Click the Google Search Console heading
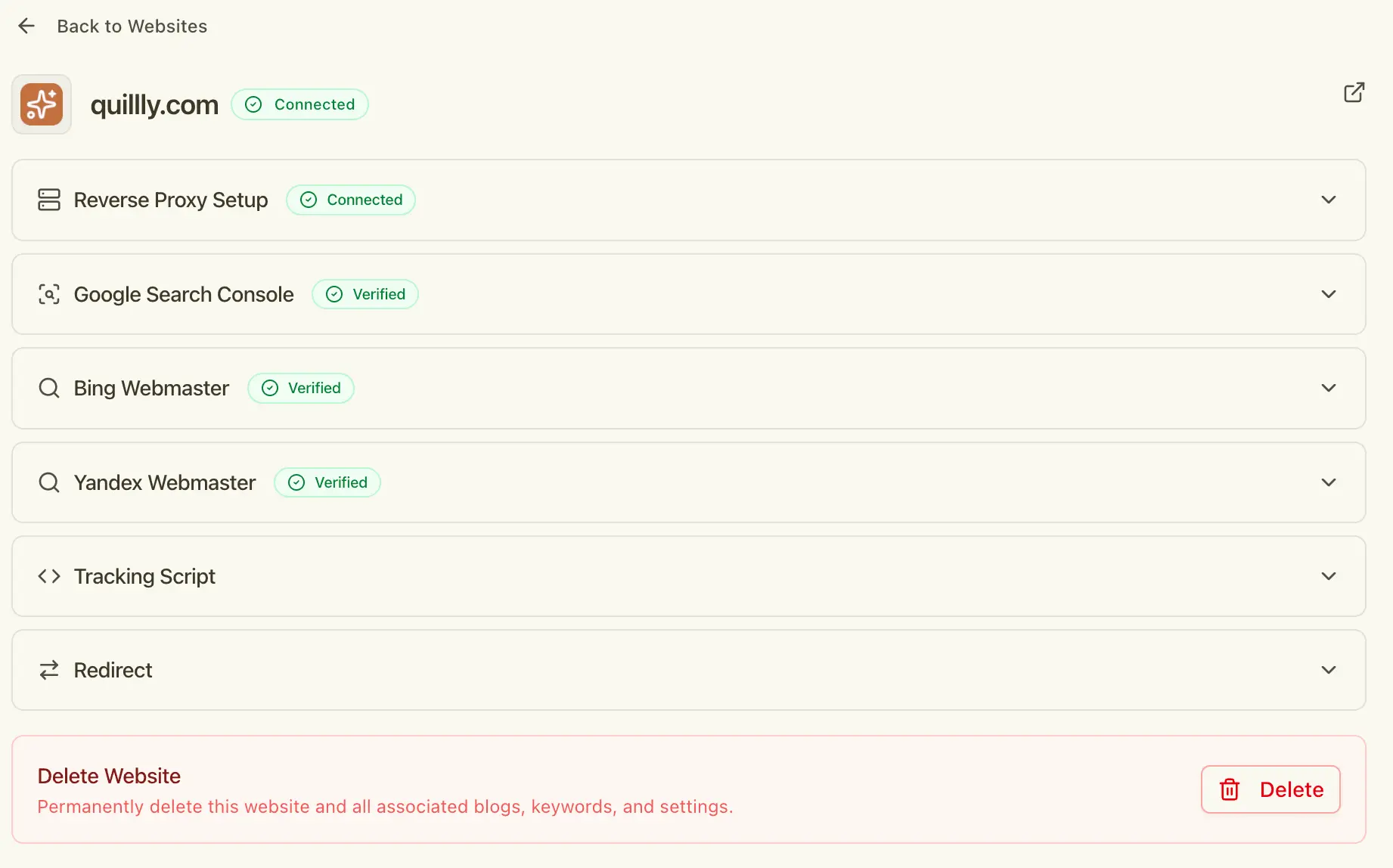1393x868 pixels. [184, 294]
